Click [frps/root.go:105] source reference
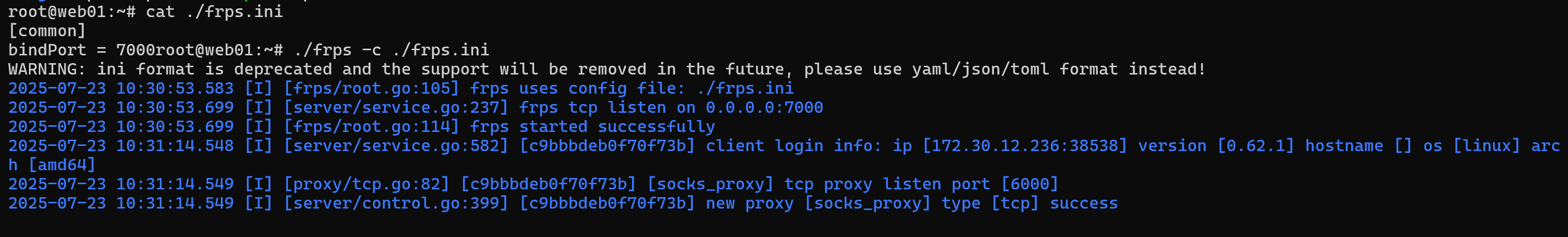1568x237 pixels. (371, 88)
